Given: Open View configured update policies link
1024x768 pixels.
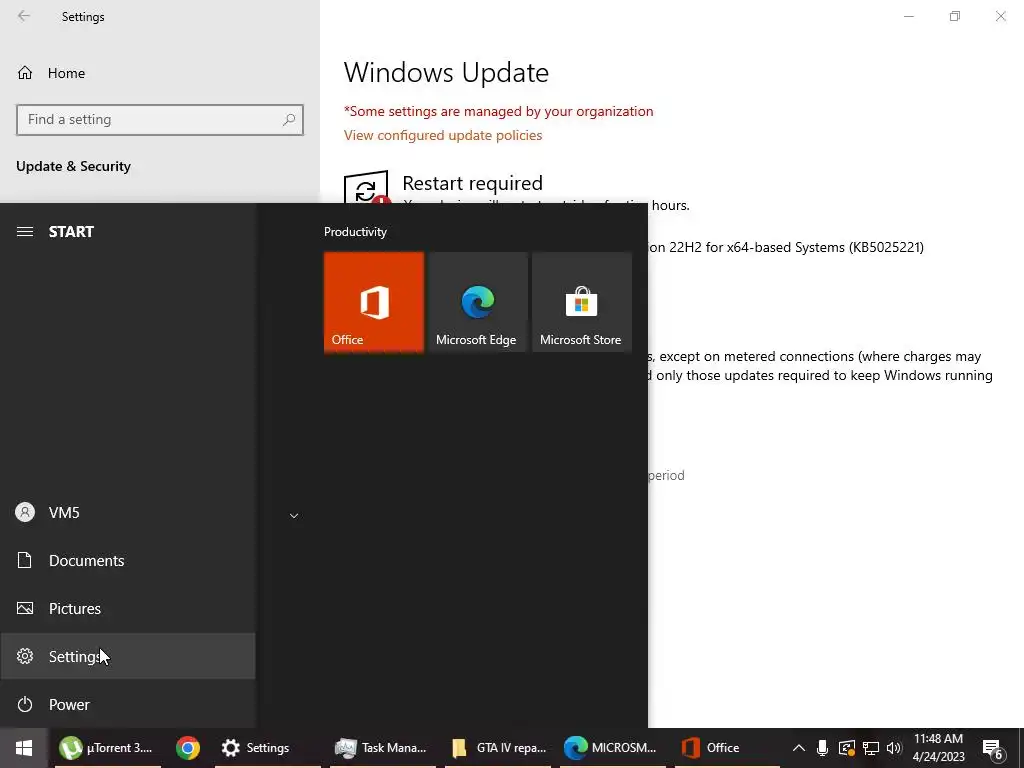Looking at the screenshot, I should coord(443,135).
